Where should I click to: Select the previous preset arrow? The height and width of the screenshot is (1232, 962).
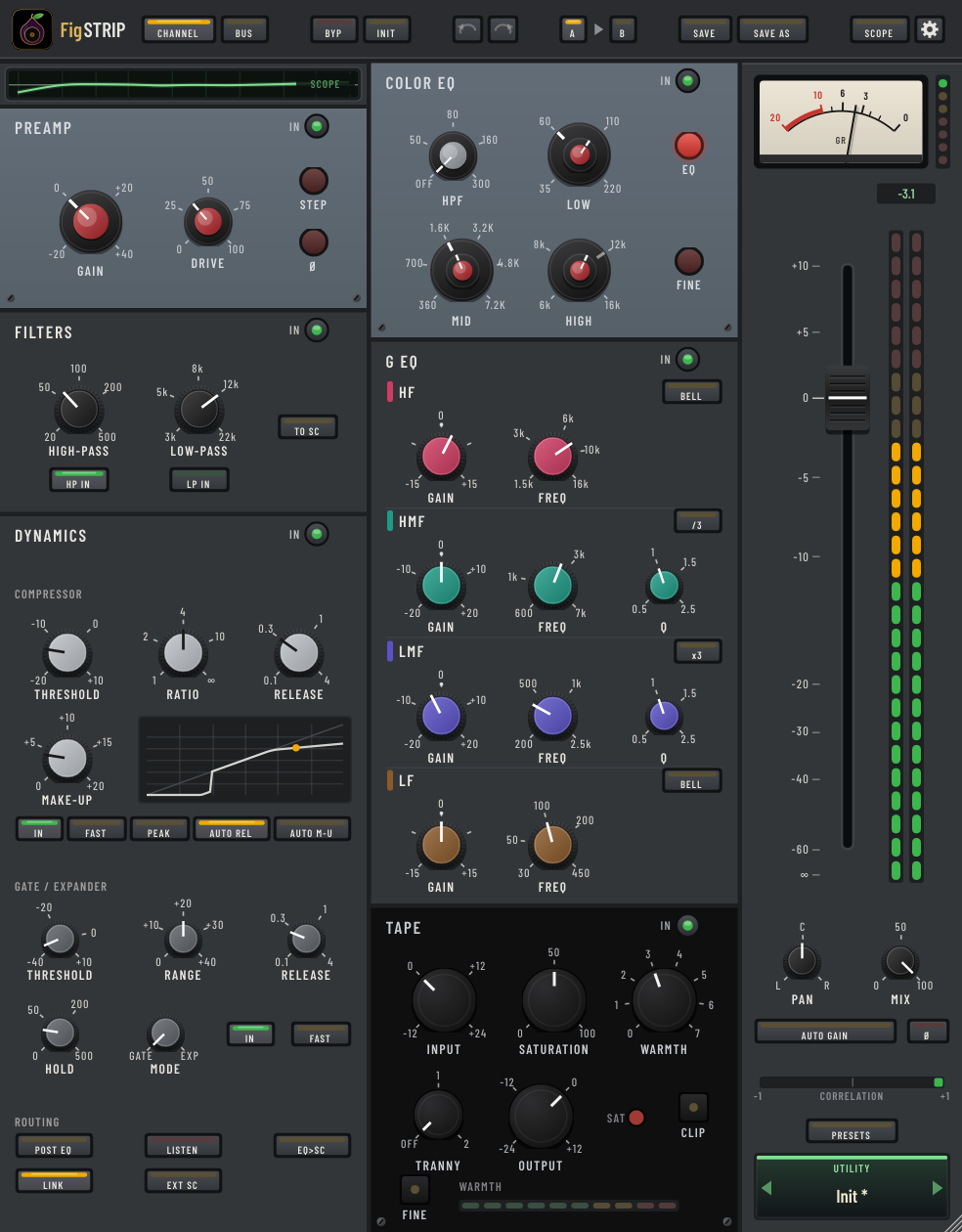[766, 1188]
